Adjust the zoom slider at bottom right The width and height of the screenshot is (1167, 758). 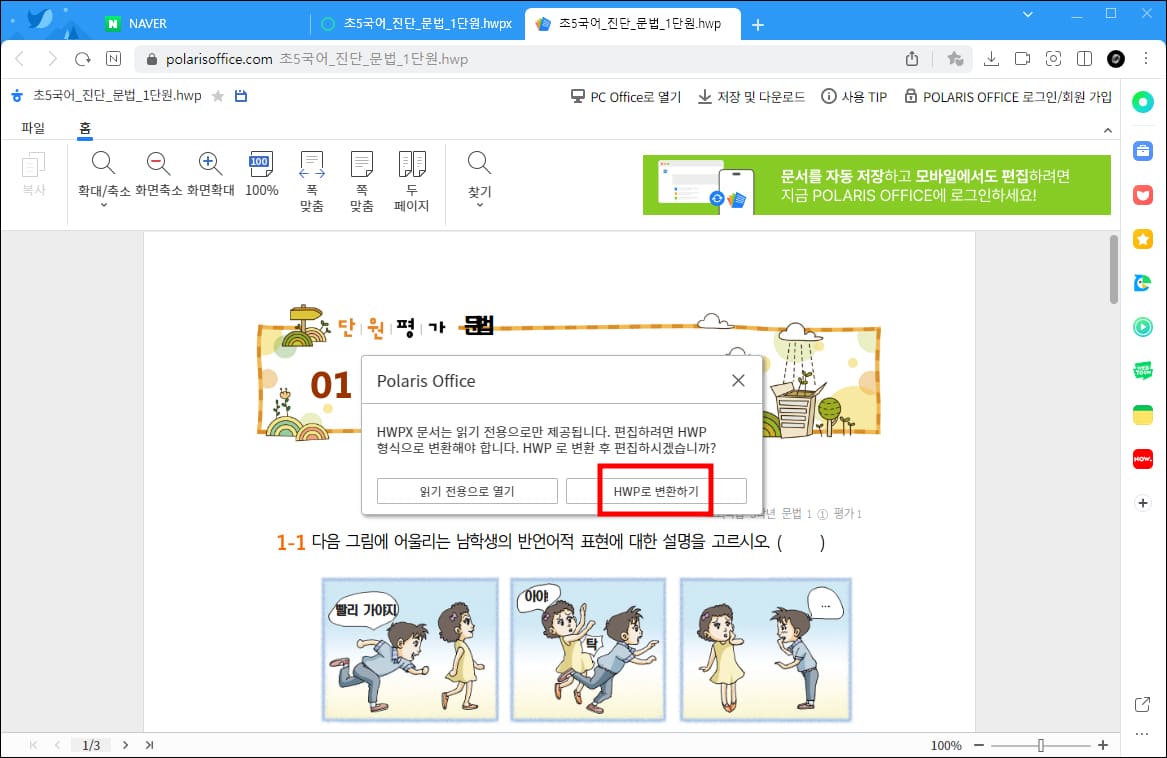[x=1040, y=745]
